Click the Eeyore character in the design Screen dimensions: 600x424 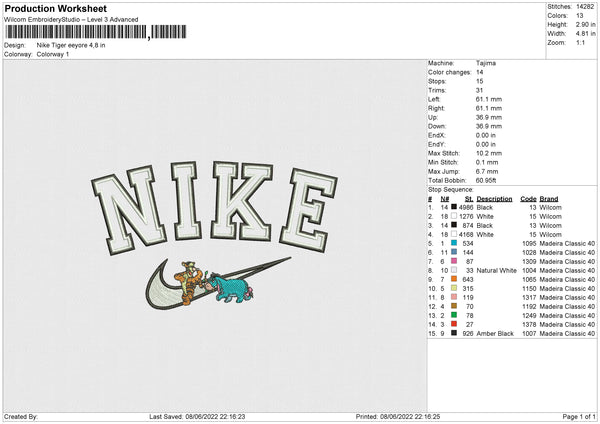[232, 287]
